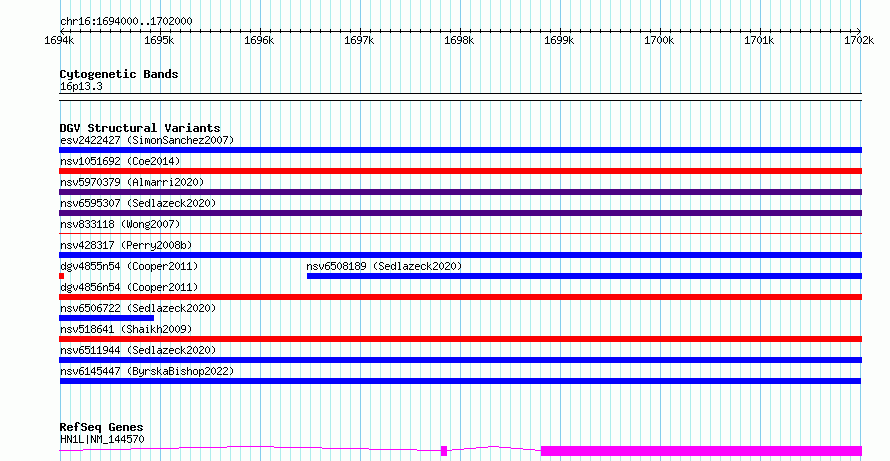Click the small magenta HN1L exon near 1698k
890x461 pixels.
pos(444,451)
